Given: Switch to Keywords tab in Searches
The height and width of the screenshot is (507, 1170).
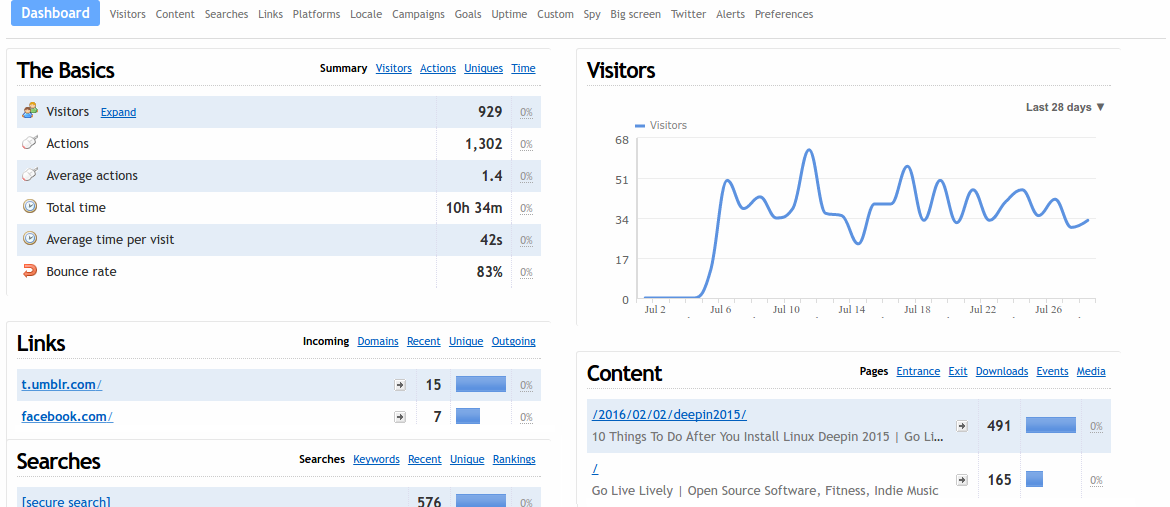Looking at the screenshot, I should click(x=376, y=459).
